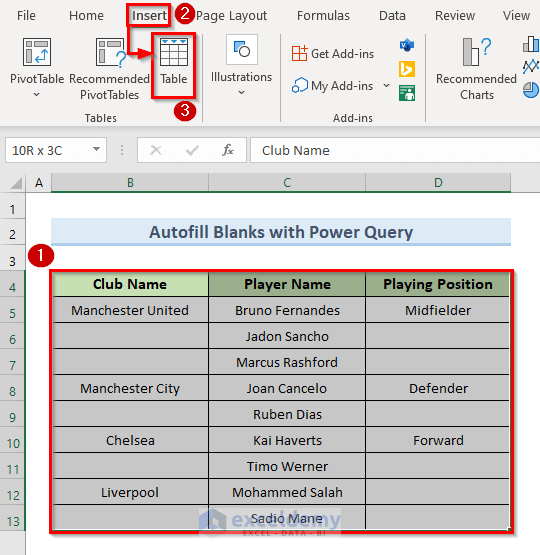Switch to the Review tab

(455, 16)
